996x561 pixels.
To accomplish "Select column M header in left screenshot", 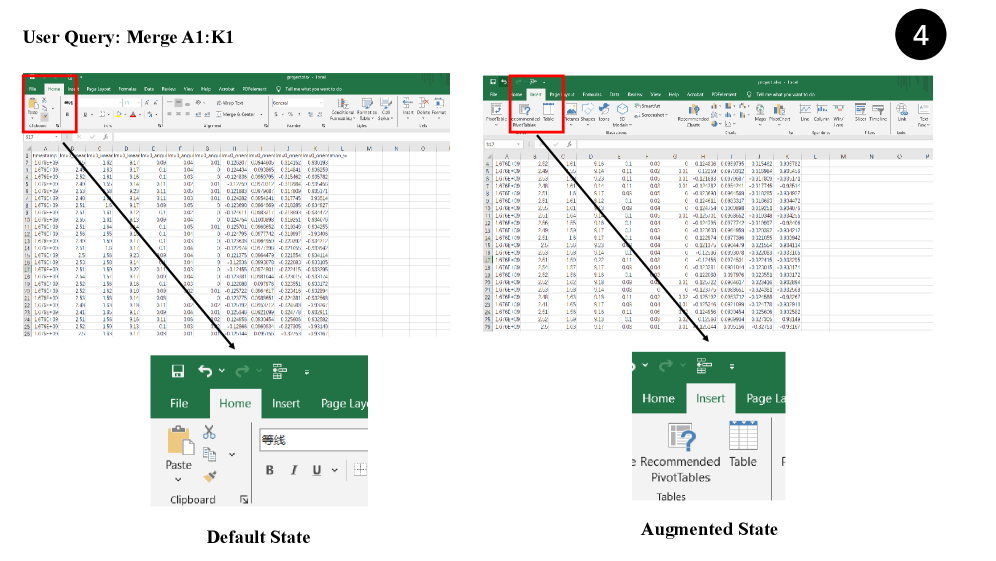I will point(369,149).
